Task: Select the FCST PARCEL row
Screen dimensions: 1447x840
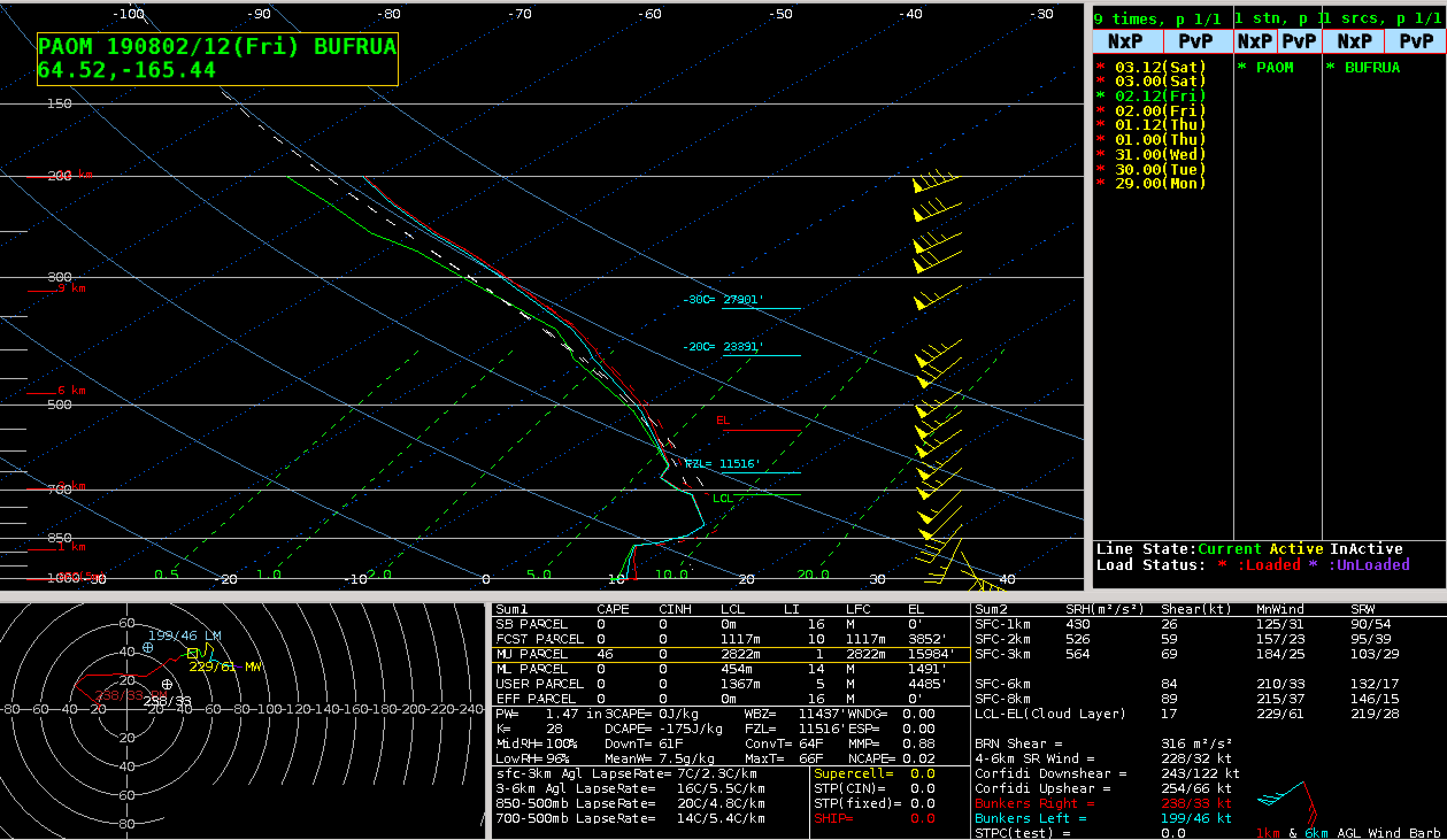Action: tap(731, 639)
